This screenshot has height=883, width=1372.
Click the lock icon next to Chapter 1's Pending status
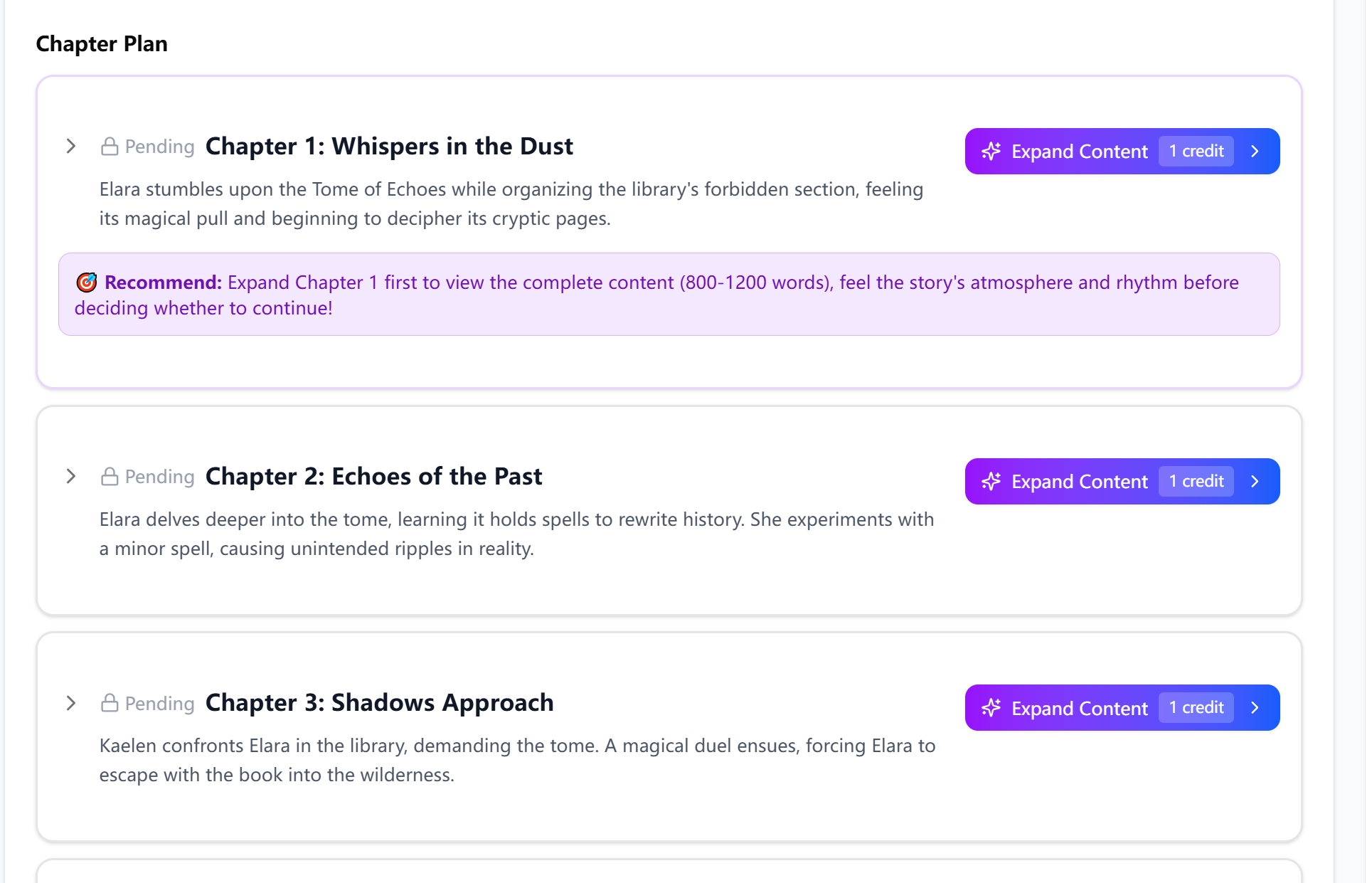pos(110,146)
